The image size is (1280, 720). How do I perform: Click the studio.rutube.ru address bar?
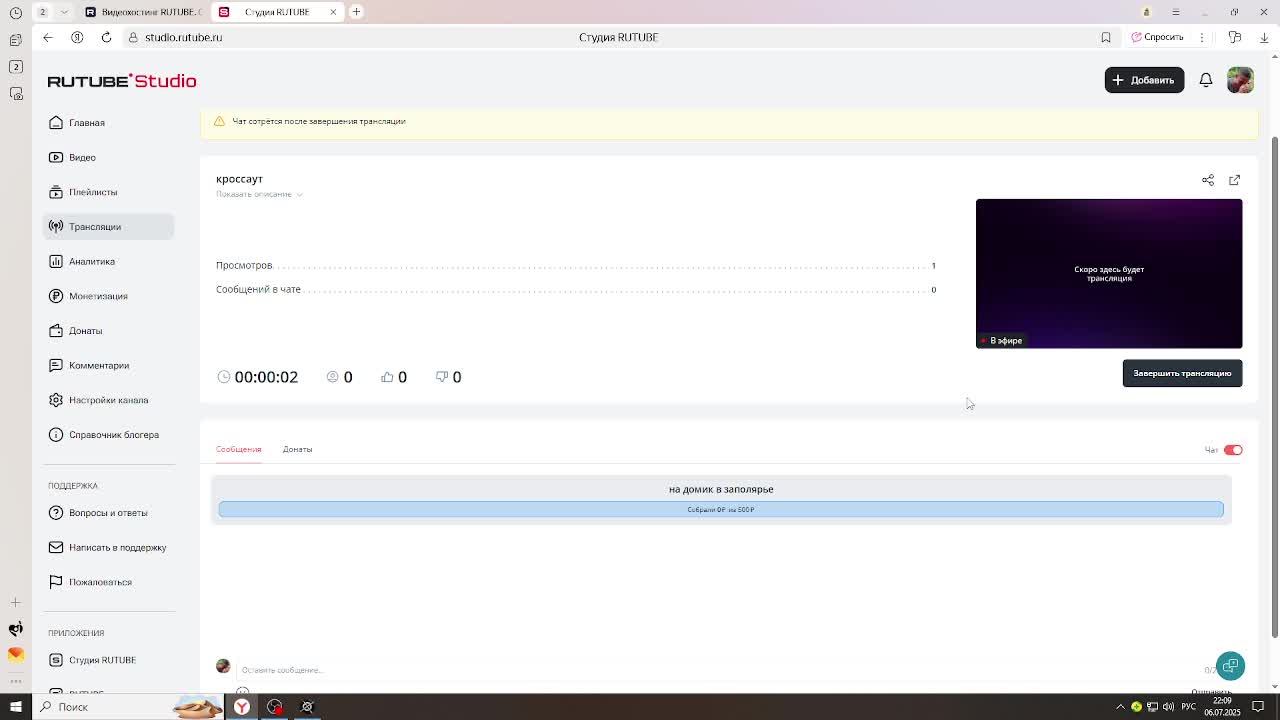point(183,37)
